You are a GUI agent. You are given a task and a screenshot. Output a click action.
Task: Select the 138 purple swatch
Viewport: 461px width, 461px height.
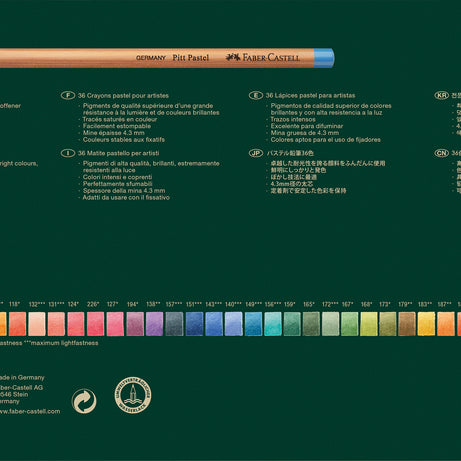pos(155,324)
